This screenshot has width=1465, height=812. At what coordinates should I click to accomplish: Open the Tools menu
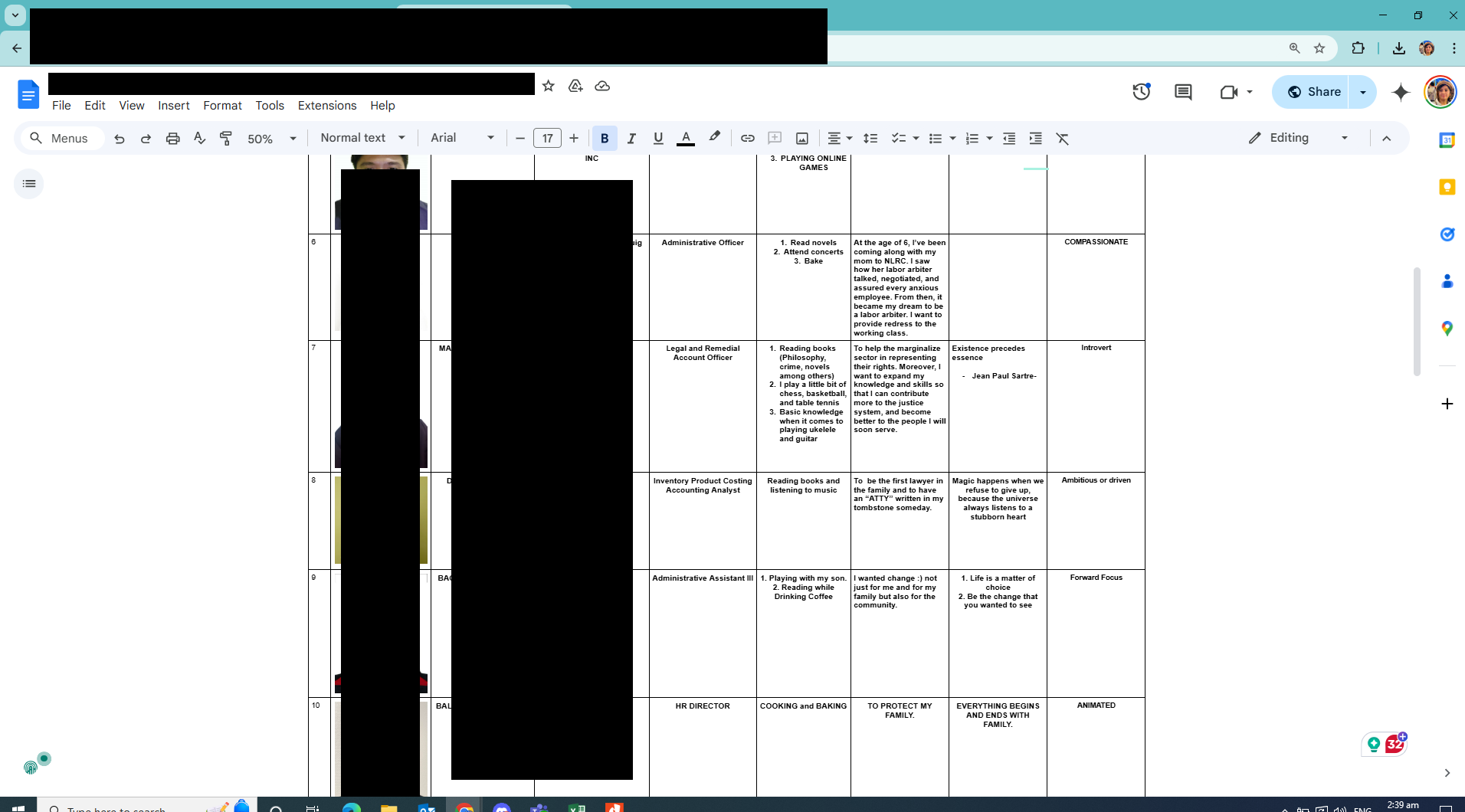(270, 106)
